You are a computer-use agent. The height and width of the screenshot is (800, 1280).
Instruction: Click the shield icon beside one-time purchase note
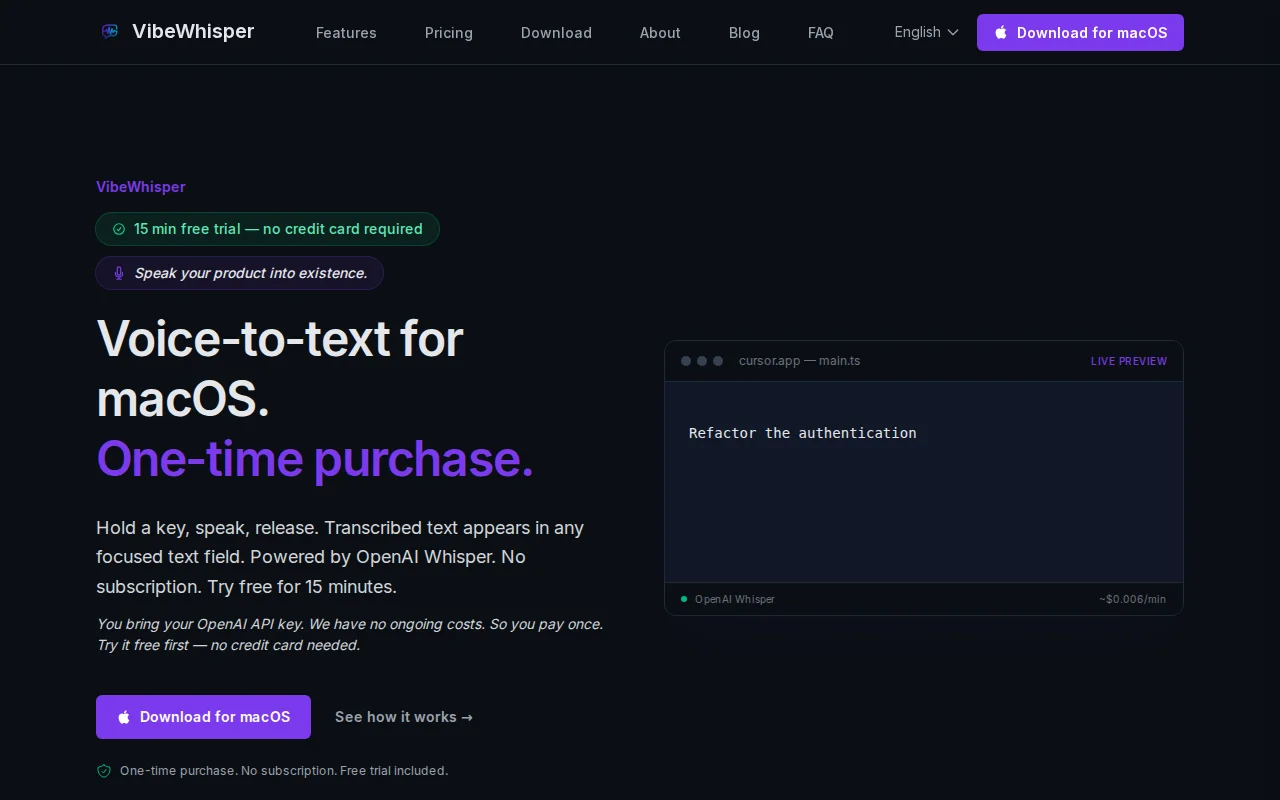pos(104,771)
